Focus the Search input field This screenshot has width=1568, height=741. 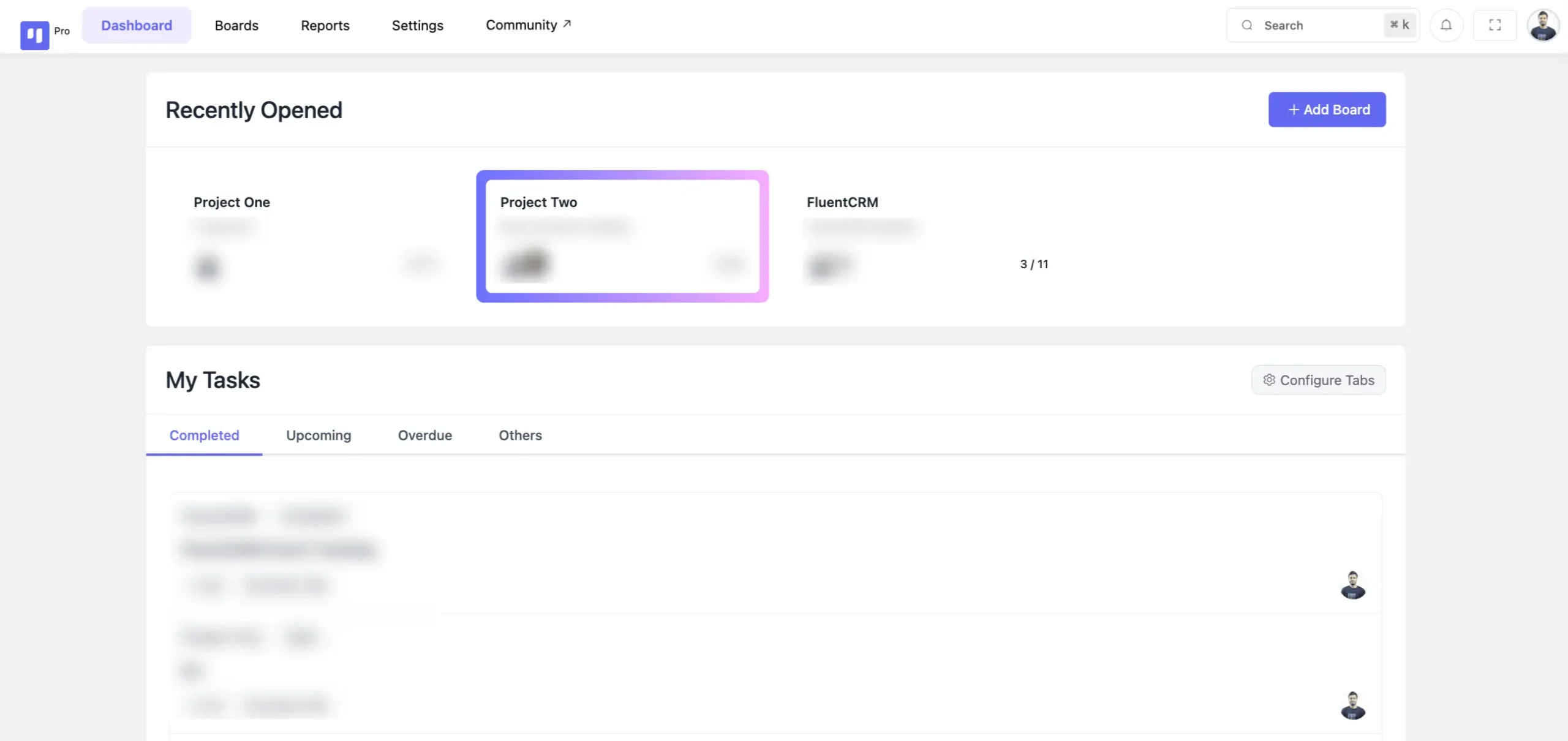[1322, 25]
